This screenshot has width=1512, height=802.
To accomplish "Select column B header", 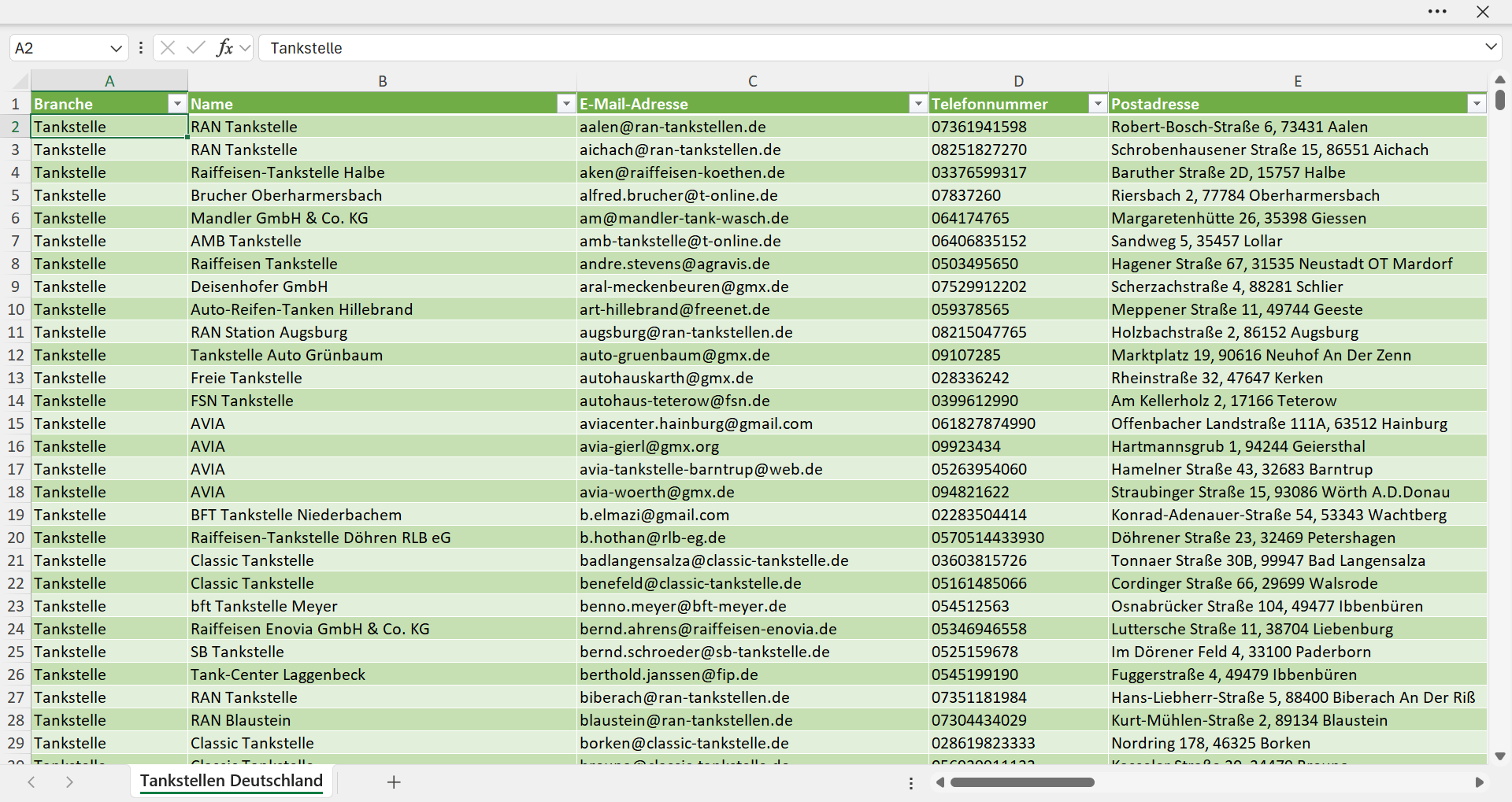I will point(383,81).
